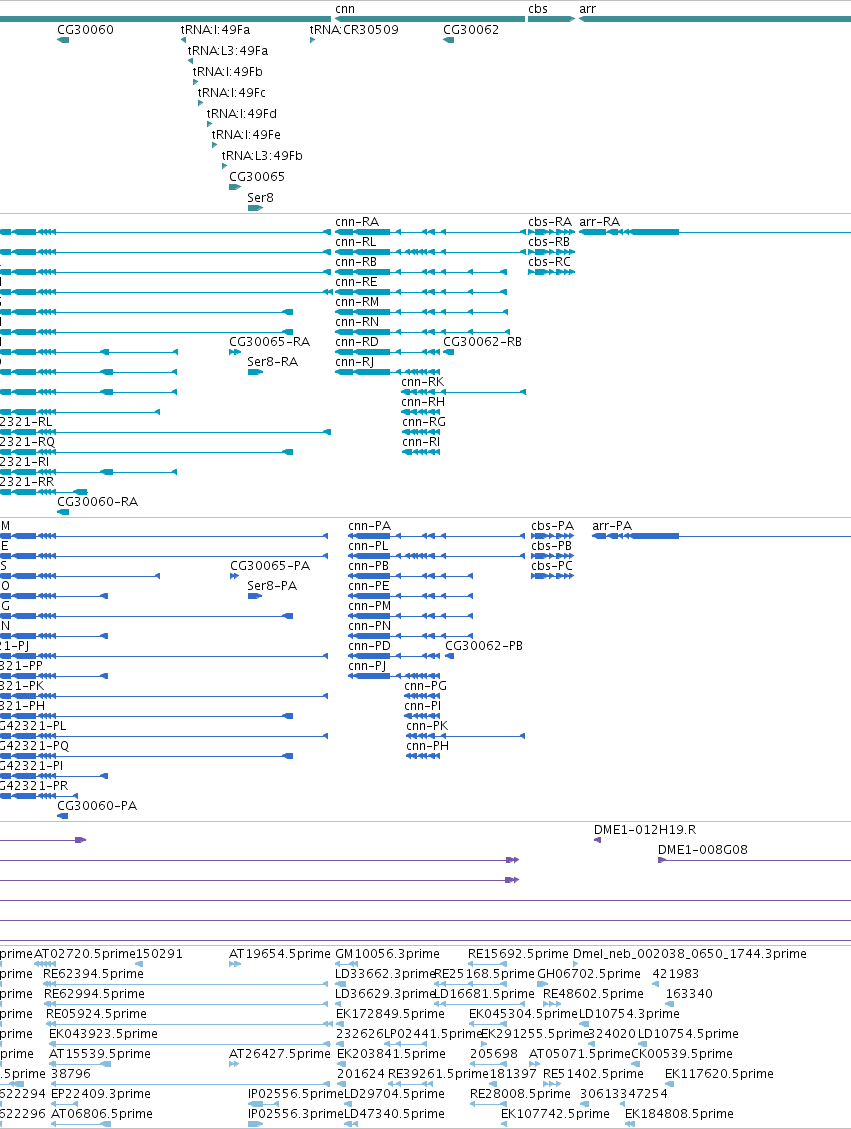851x1129 pixels.
Task: Click the RE15692.5prime EST label
Action: pos(518,954)
